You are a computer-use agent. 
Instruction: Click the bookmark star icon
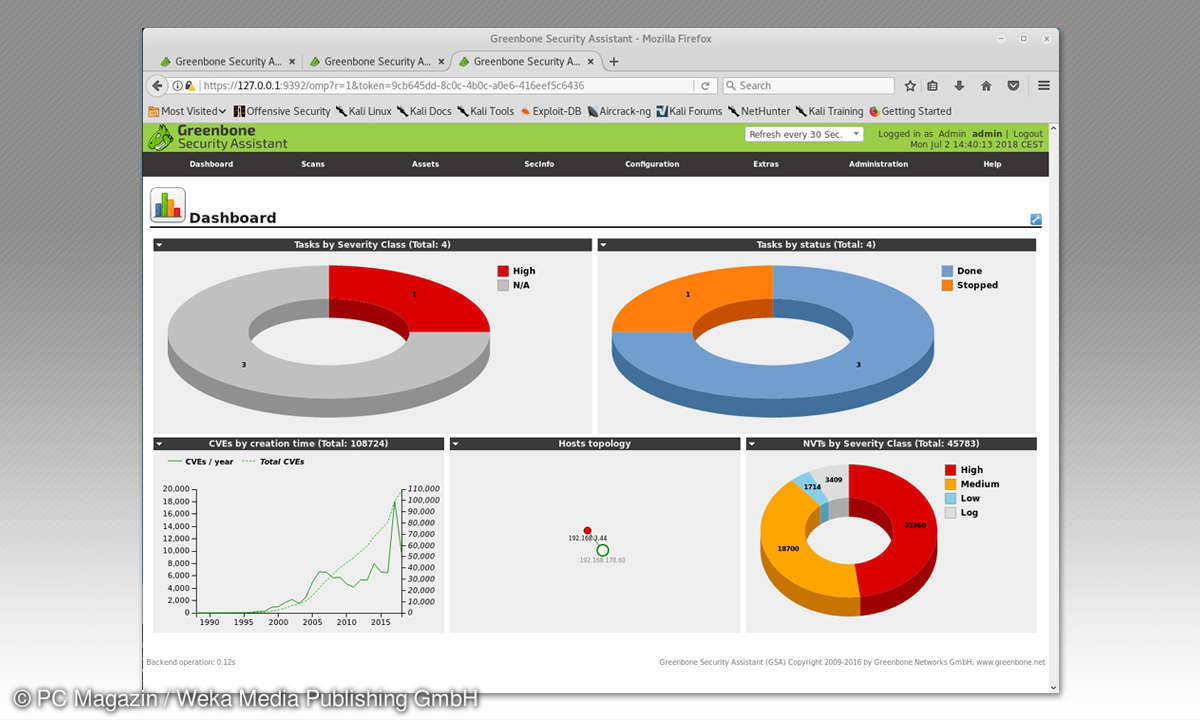tap(910, 86)
